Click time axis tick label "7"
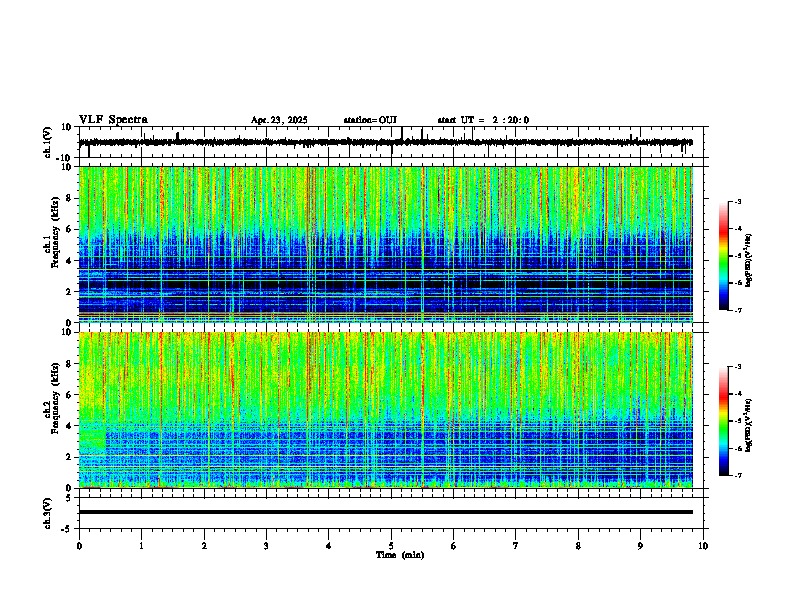Image resolution: width=792 pixels, height=612 pixels. [x=516, y=546]
